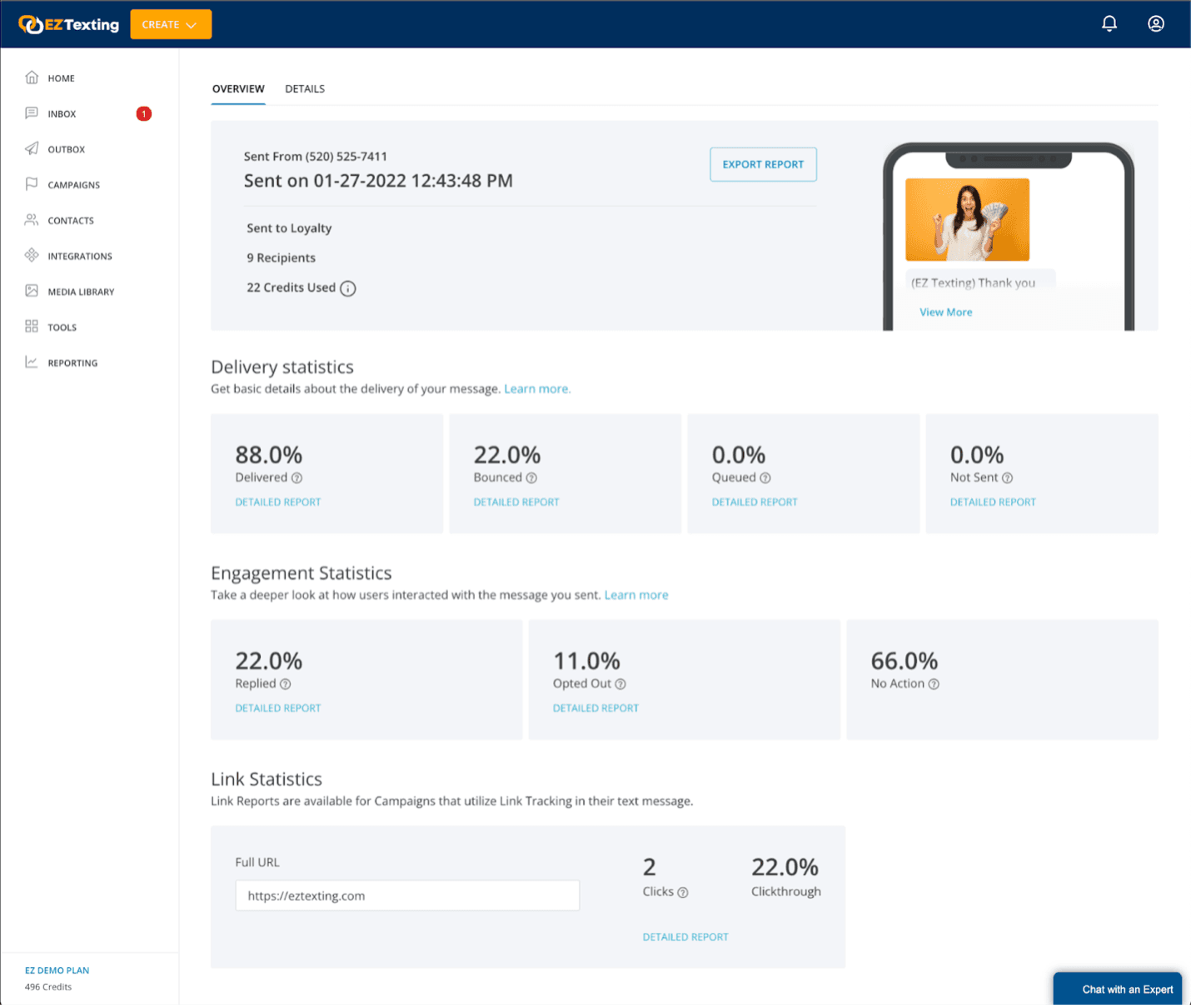The height and width of the screenshot is (1008, 1191).
Task: Open Inbox from the sidebar icon
Action: tap(32, 113)
